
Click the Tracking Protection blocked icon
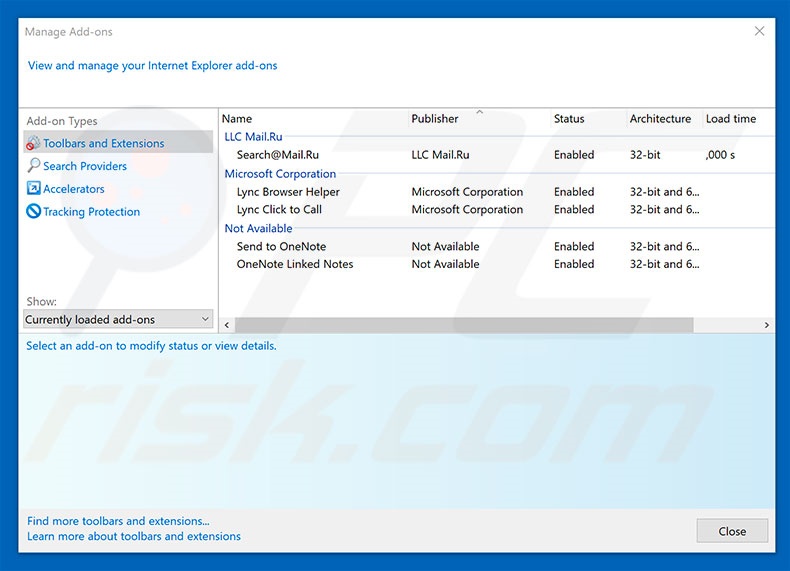[x=33, y=211]
